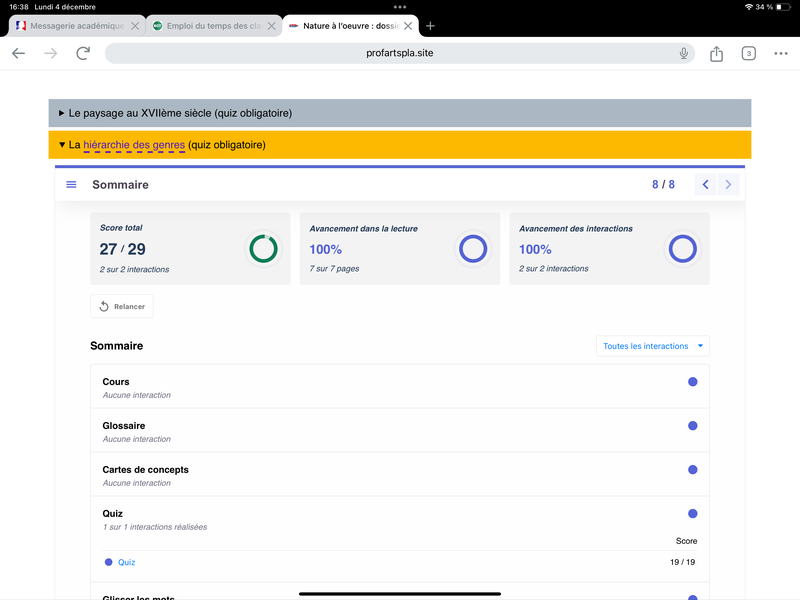
Task: Open the hamburger menu beside Sommaire
Action: click(x=71, y=185)
